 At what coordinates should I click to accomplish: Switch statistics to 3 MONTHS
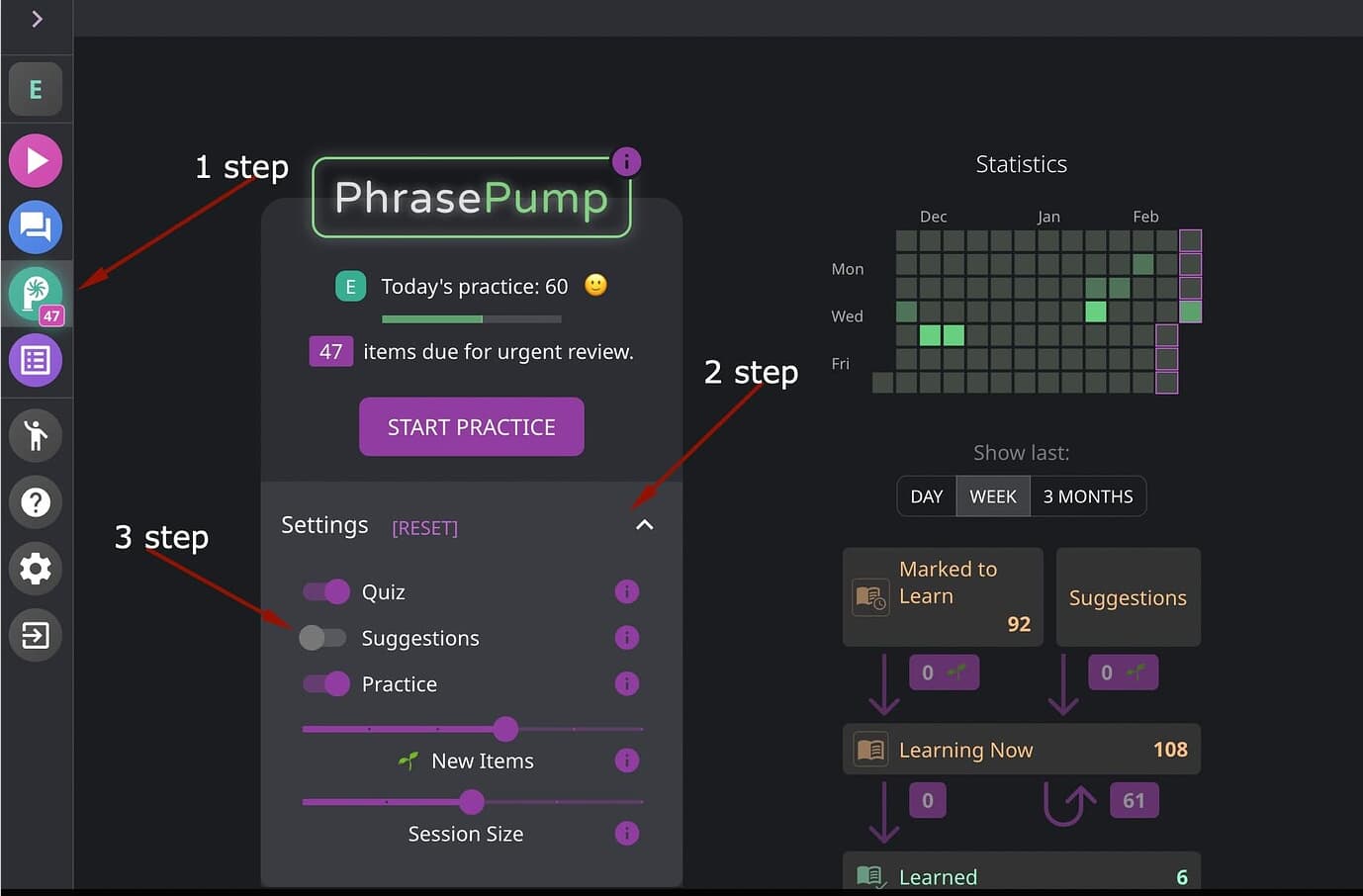click(x=1088, y=496)
